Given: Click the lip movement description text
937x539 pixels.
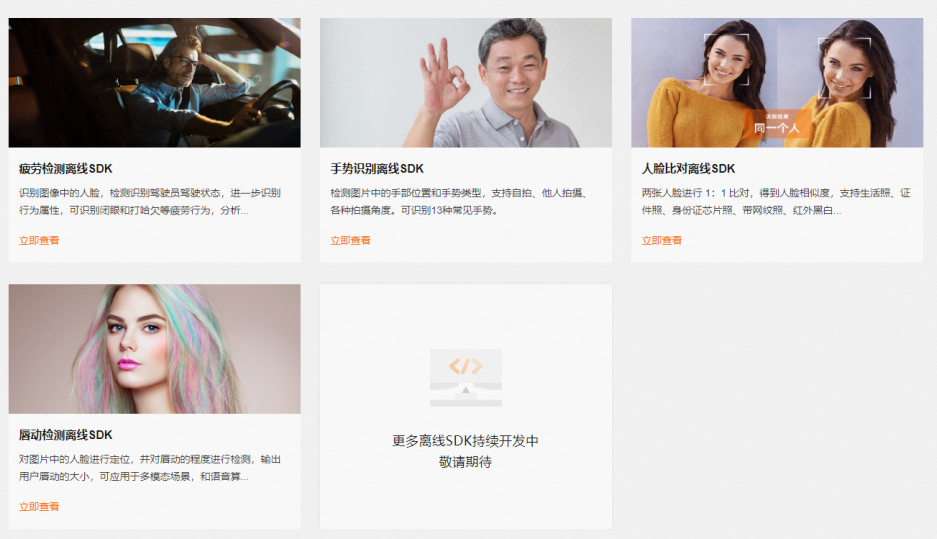Looking at the screenshot, I should 149,468.
